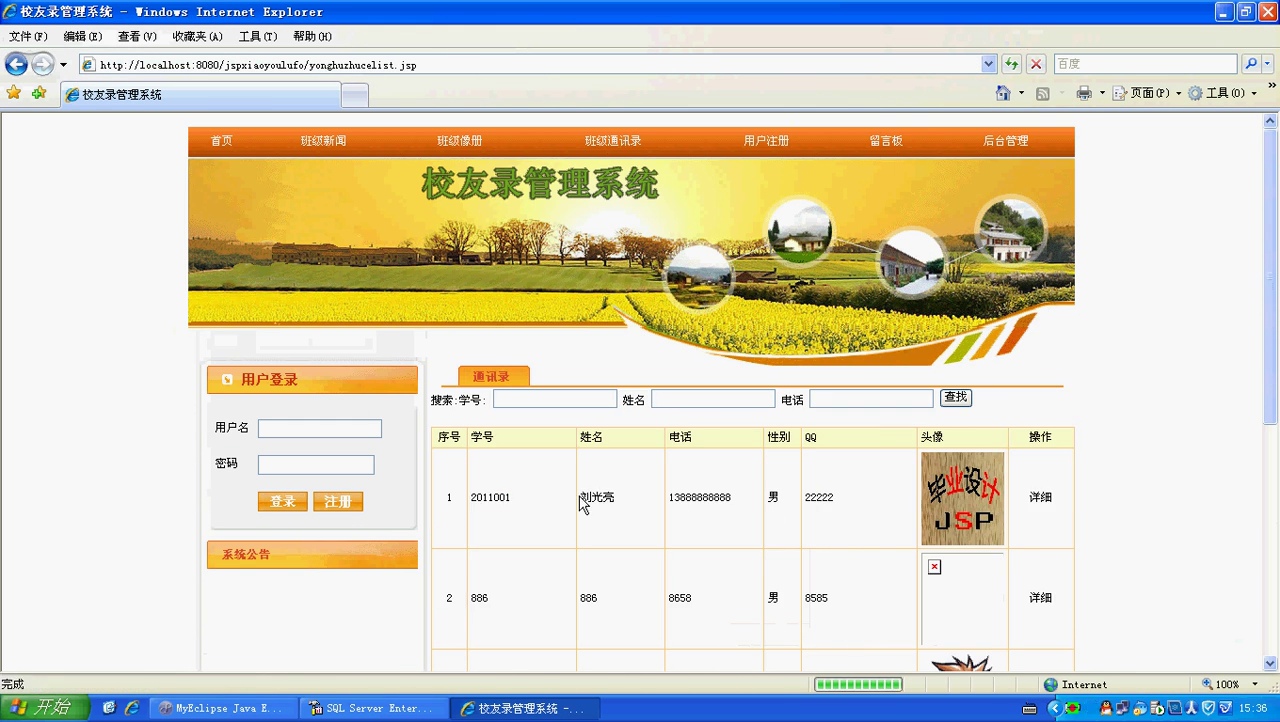Screen dimensions: 1280x722
Task: Click the 查找 button
Action: (x=956, y=398)
